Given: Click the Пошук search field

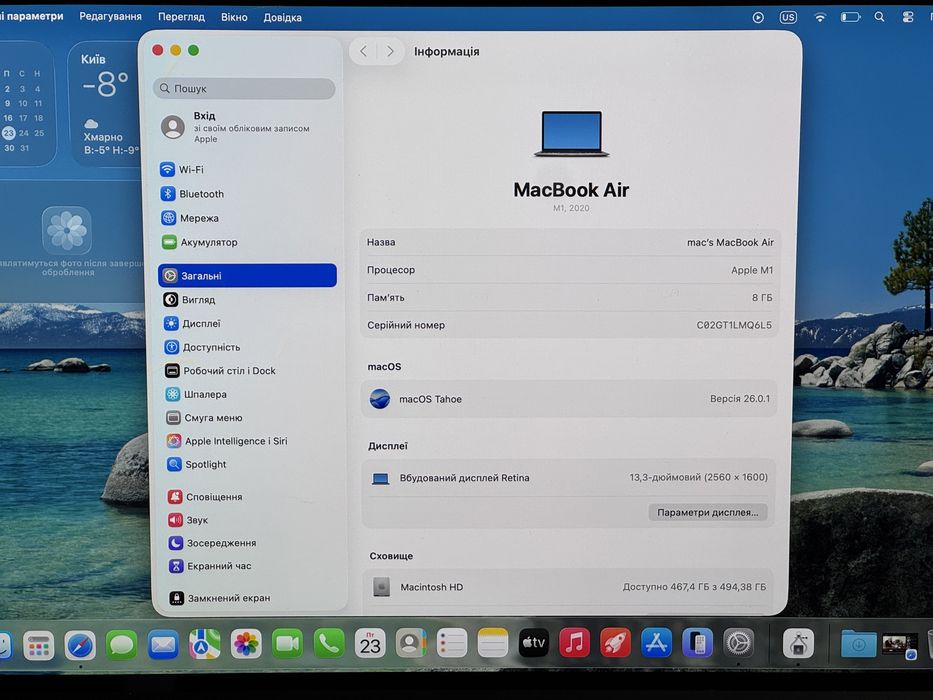Looking at the screenshot, I should click(x=245, y=88).
